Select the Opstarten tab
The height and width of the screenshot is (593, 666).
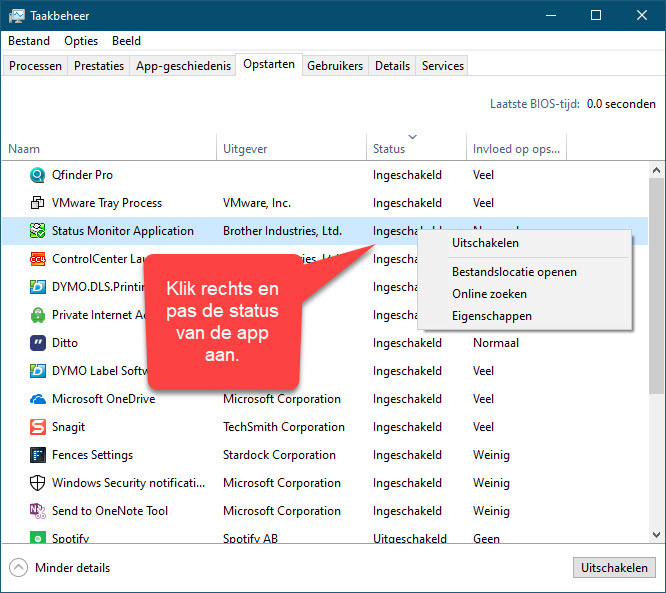269,65
